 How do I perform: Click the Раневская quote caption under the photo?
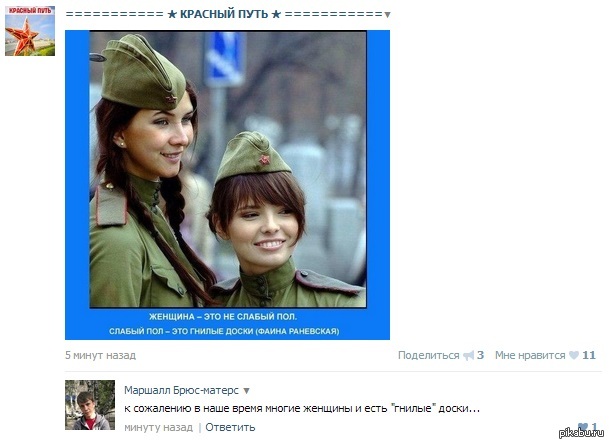point(224,324)
